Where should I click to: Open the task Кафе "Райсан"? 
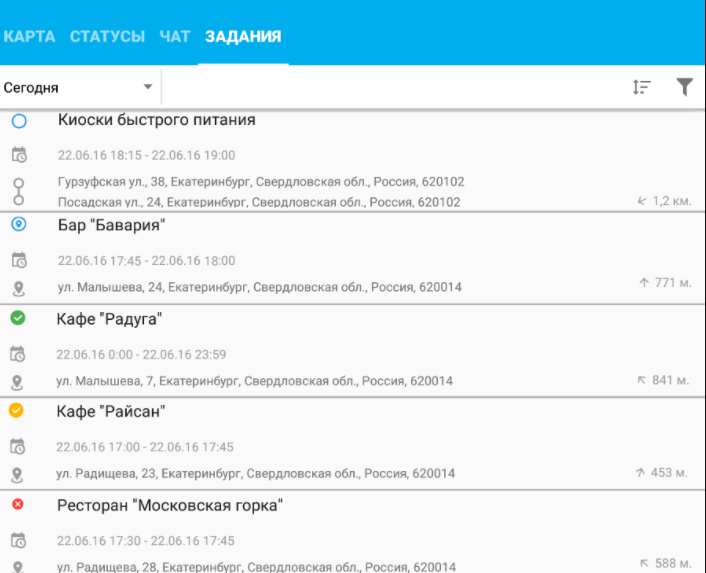tap(111, 411)
